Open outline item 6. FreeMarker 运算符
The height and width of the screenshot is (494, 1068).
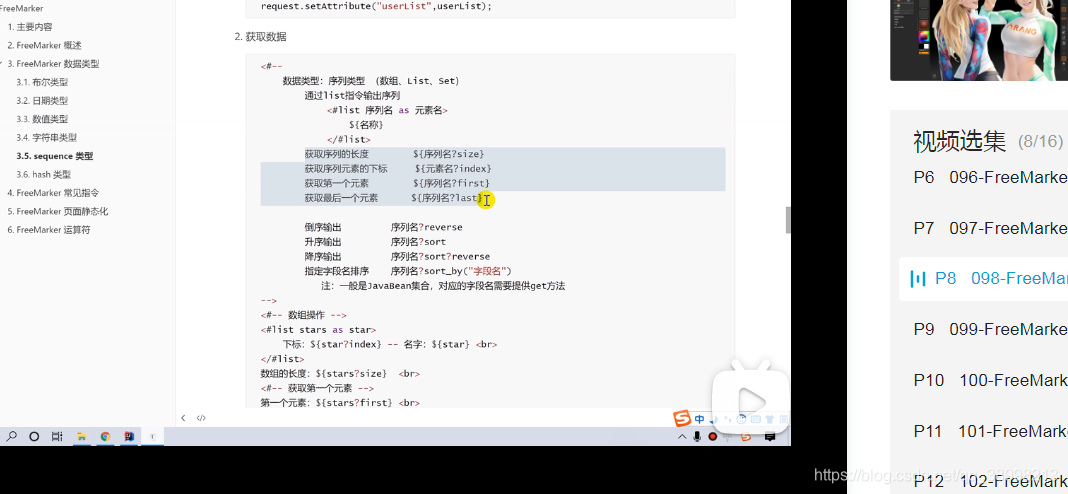click(x=48, y=230)
